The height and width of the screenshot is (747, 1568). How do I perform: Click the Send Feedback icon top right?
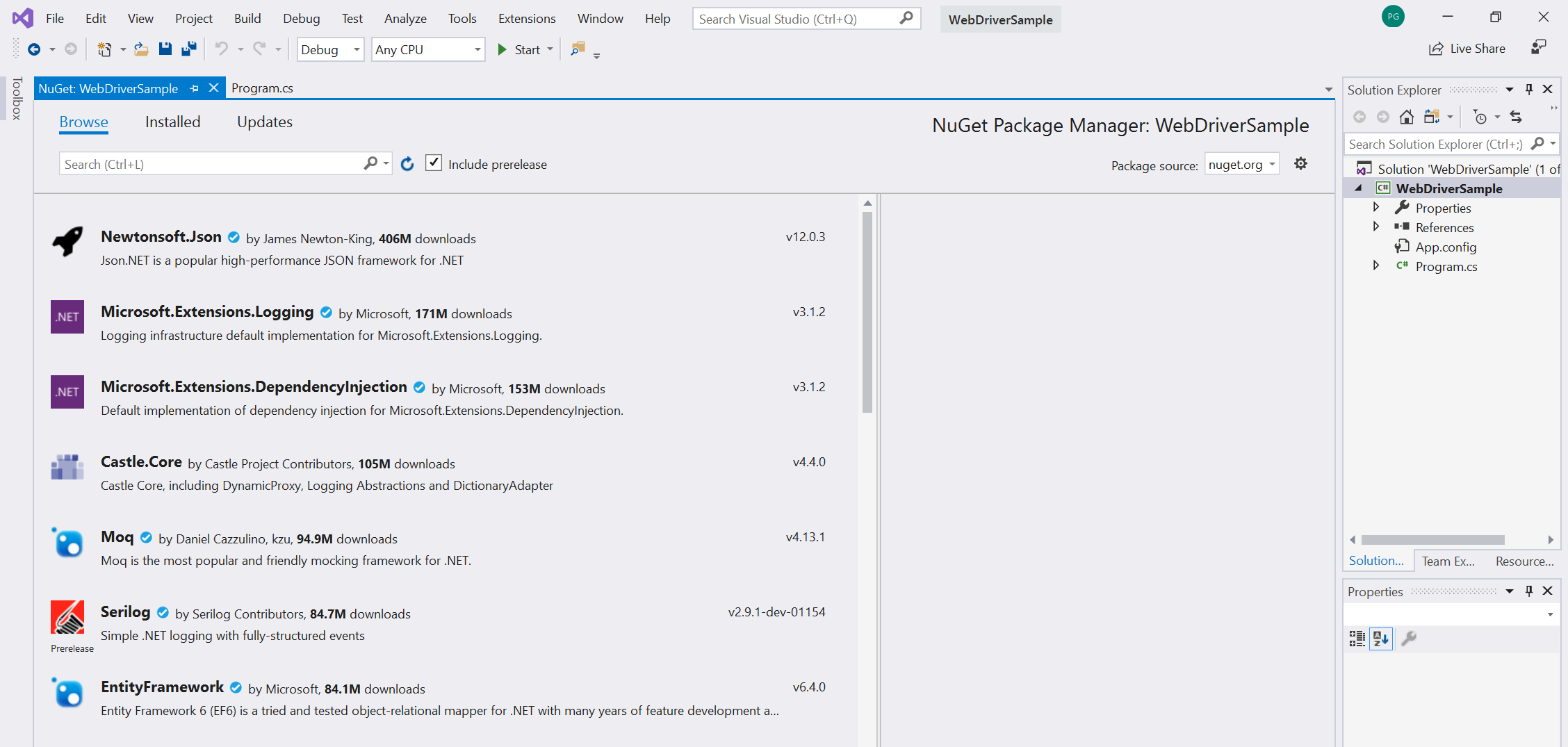tap(1539, 46)
